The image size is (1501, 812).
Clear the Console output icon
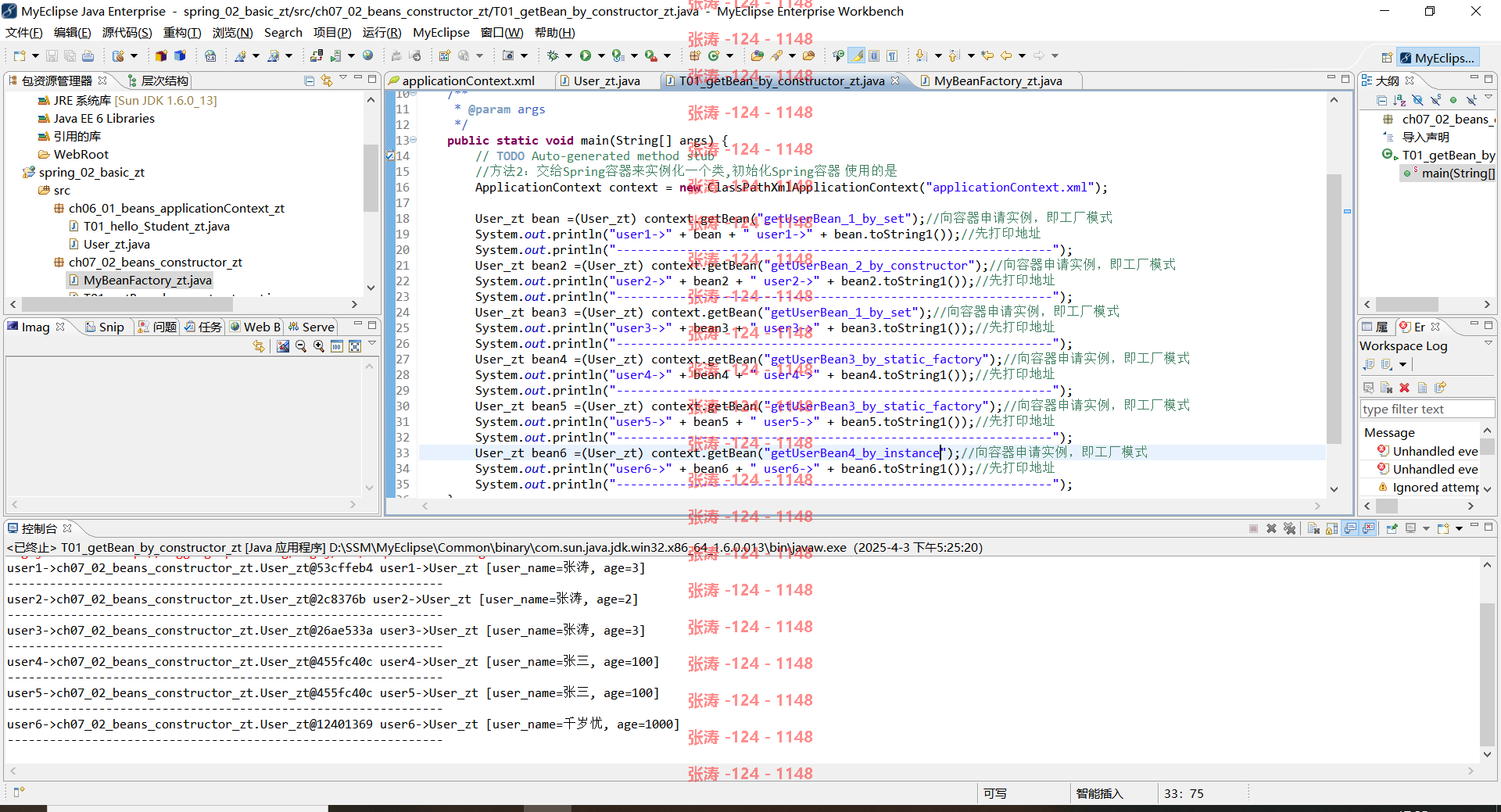(1313, 528)
